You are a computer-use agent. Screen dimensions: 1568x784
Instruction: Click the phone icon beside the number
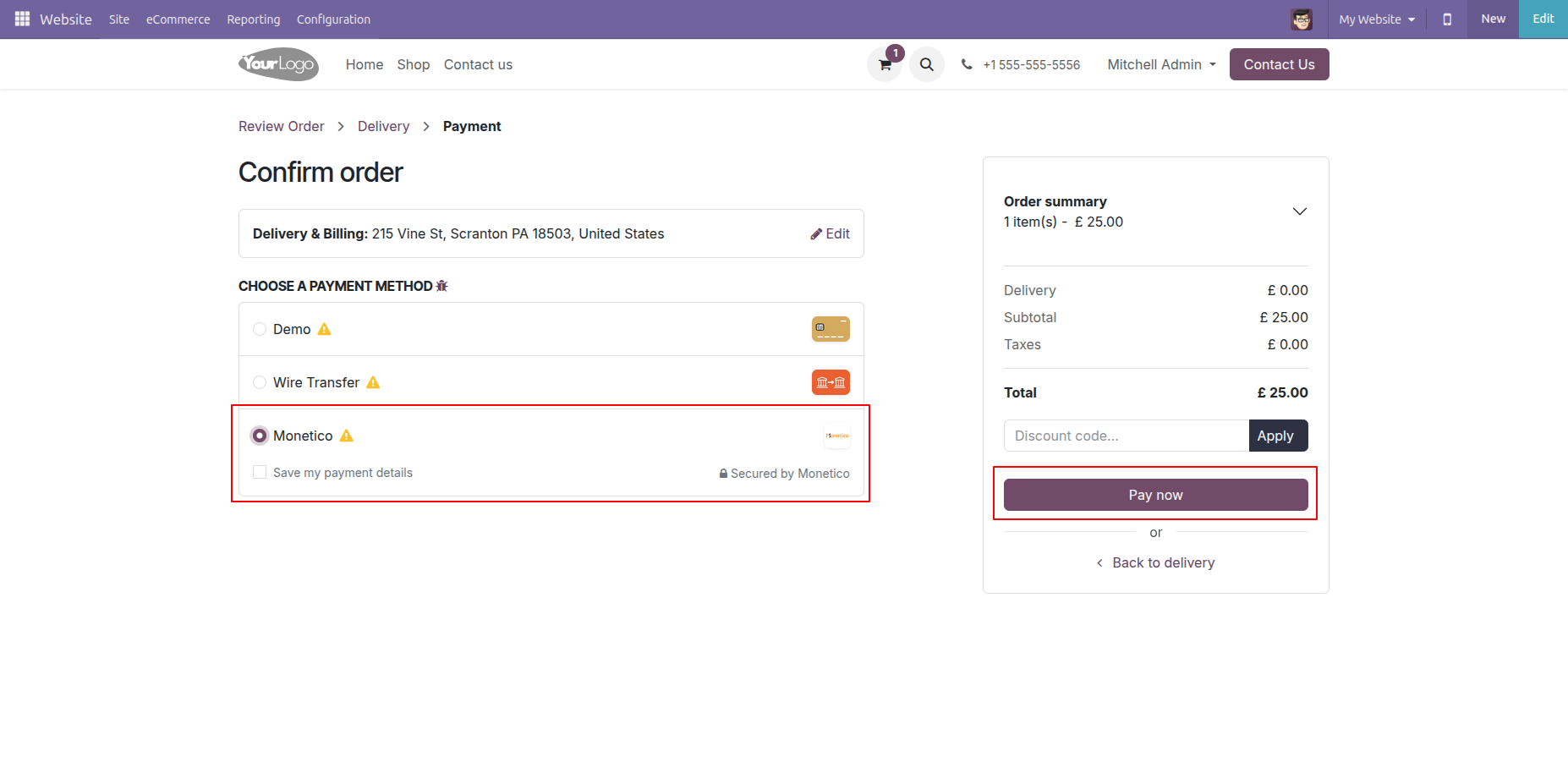click(967, 64)
